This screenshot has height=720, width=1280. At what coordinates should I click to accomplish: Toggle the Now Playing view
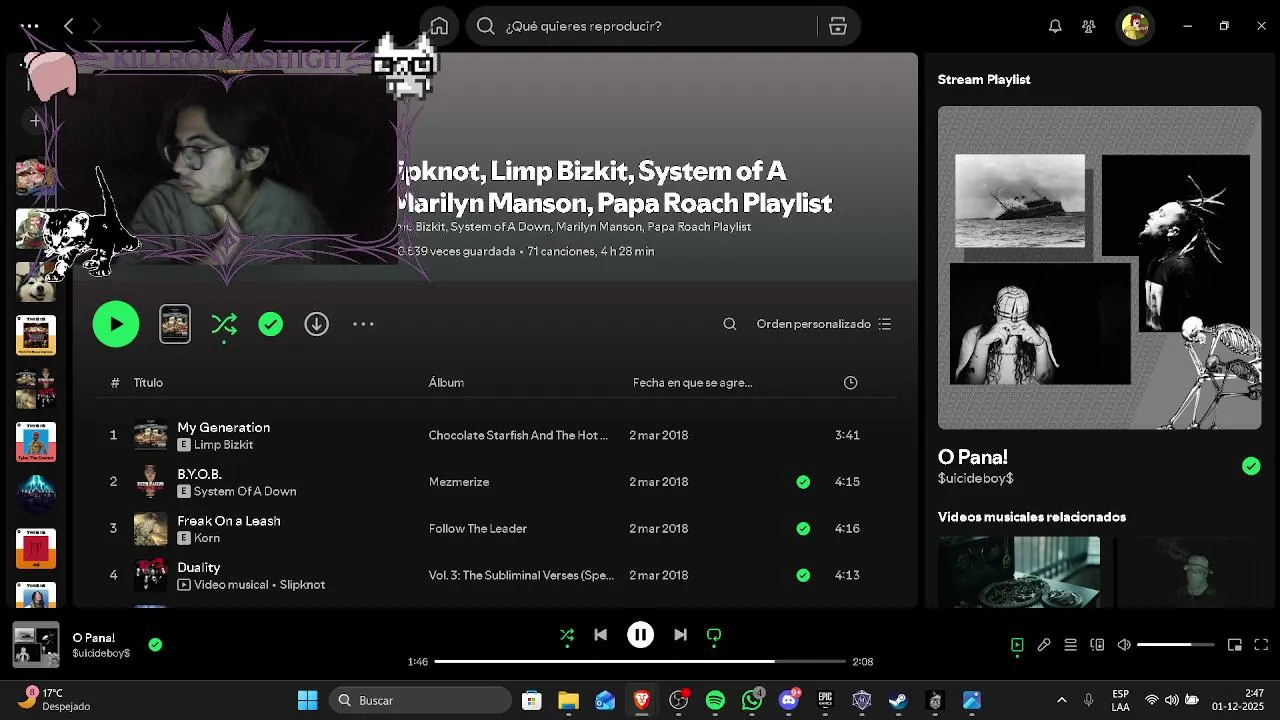1017,645
